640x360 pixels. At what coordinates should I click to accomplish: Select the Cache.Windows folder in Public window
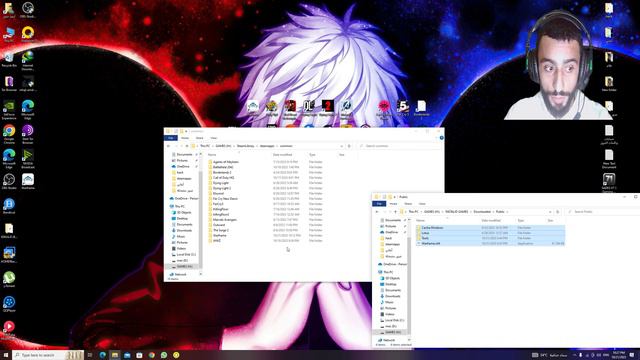[x=491, y=227]
